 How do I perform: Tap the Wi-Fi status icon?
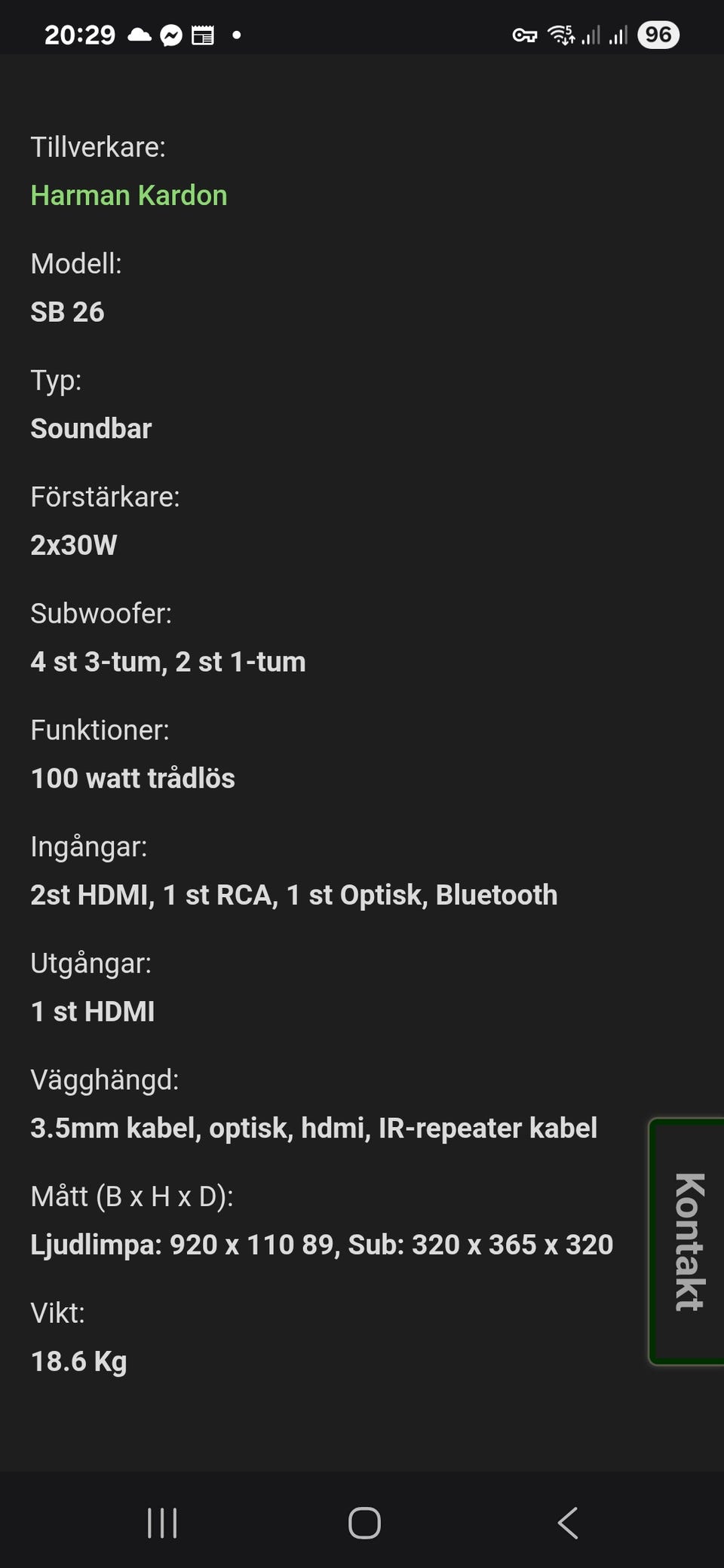tap(561, 35)
